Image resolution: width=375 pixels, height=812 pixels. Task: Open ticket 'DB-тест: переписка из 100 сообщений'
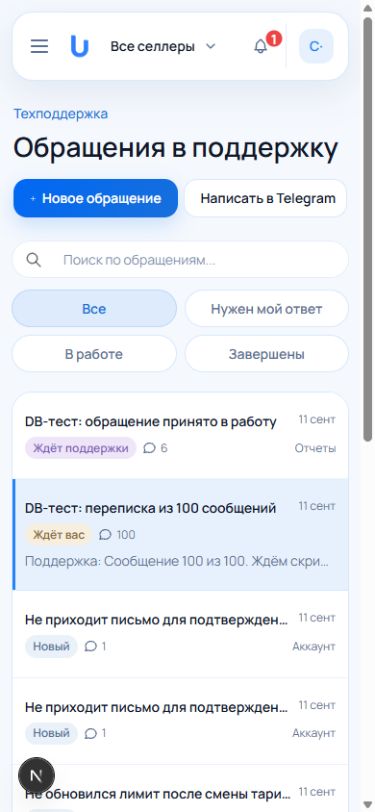180,534
